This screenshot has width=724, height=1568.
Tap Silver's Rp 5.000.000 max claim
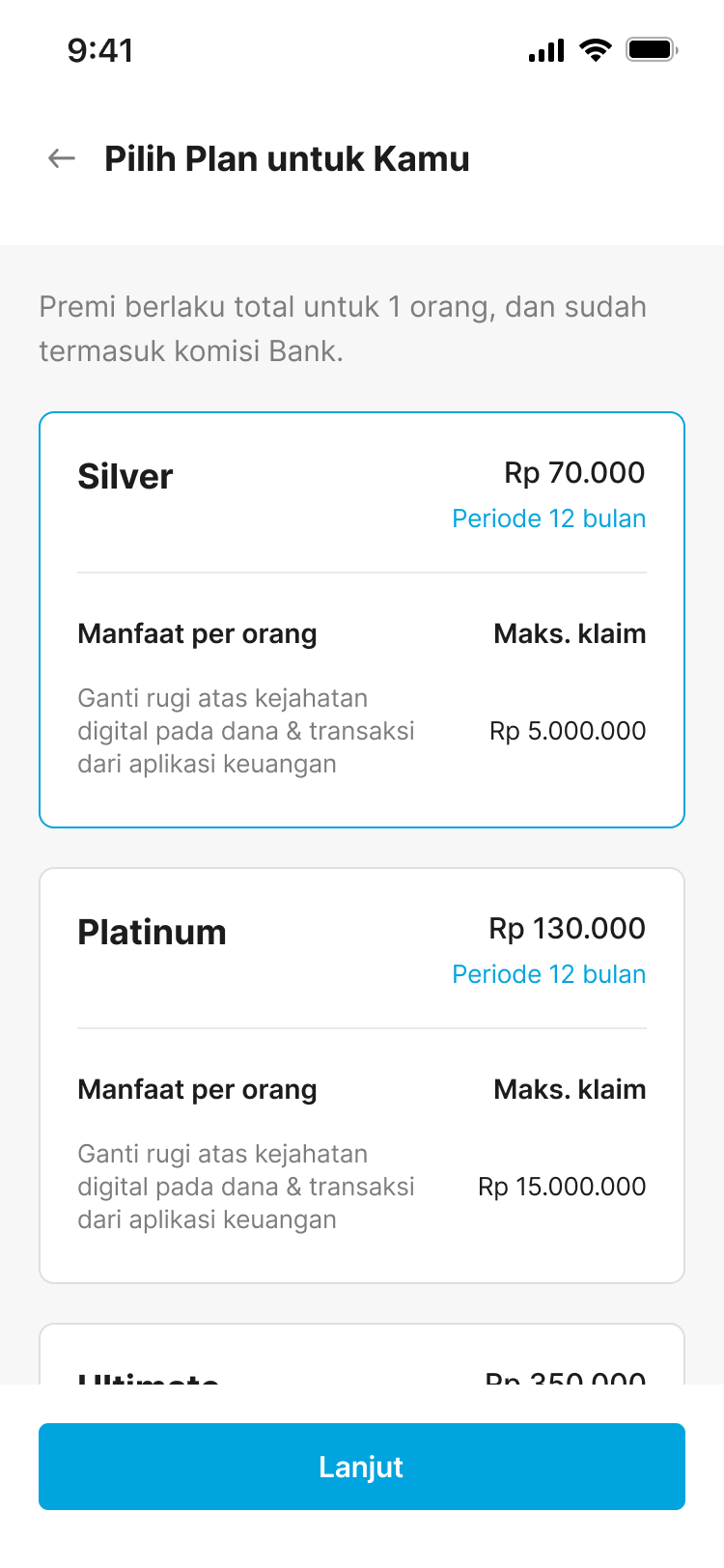568,731
